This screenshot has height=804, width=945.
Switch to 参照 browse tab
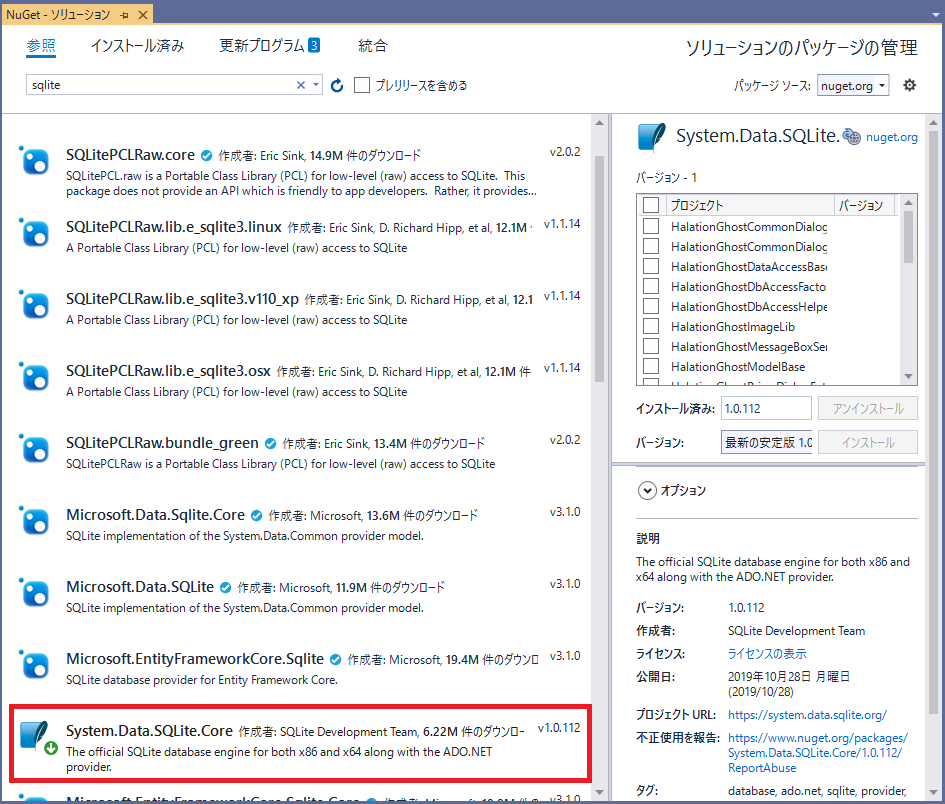click(41, 46)
